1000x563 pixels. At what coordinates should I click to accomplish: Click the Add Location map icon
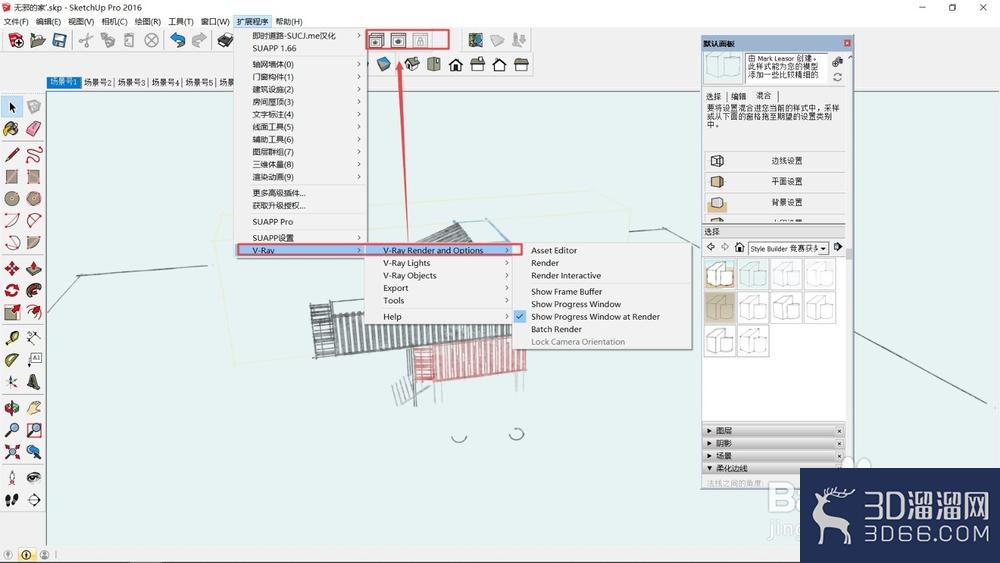coord(475,40)
